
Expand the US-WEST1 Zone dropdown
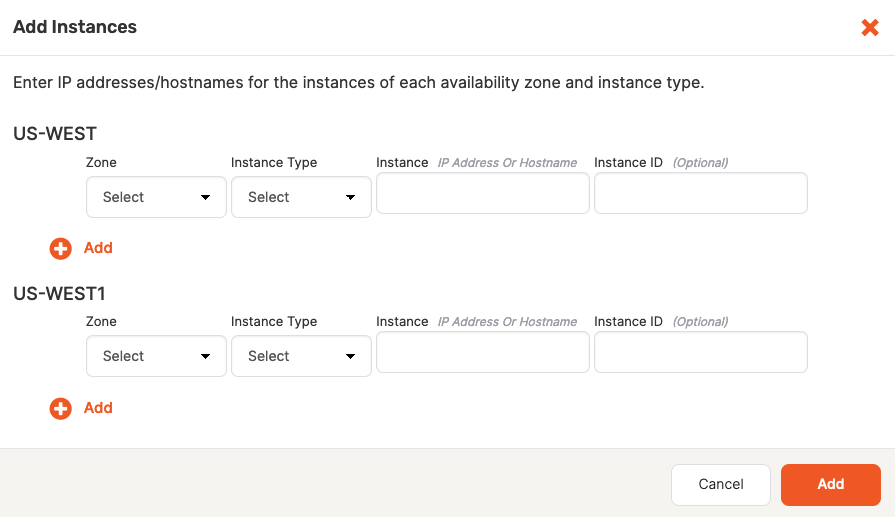(156, 356)
